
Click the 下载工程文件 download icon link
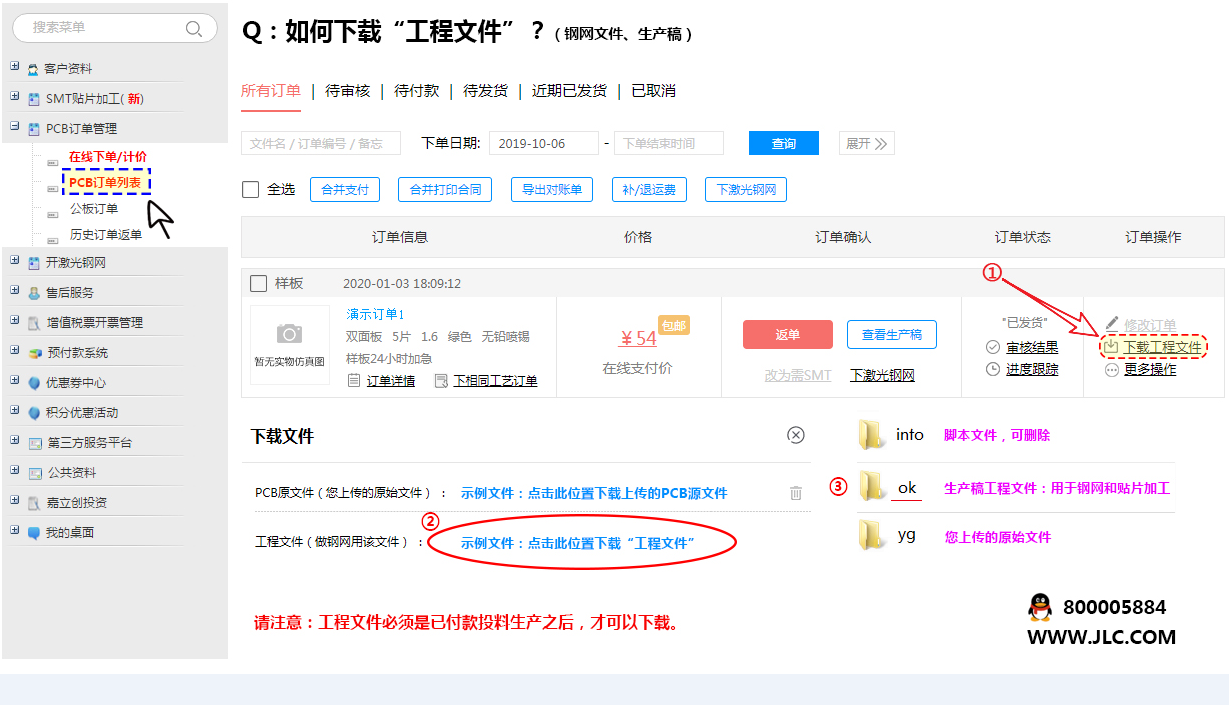click(x=1152, y=347)
